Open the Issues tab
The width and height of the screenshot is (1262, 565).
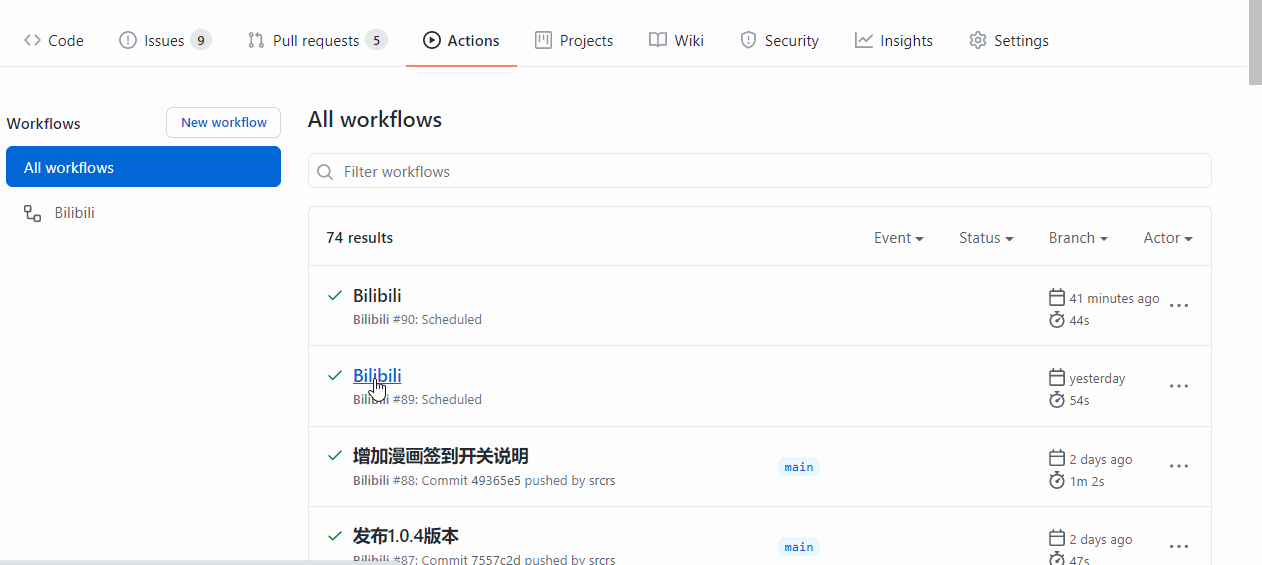point(165,41)
